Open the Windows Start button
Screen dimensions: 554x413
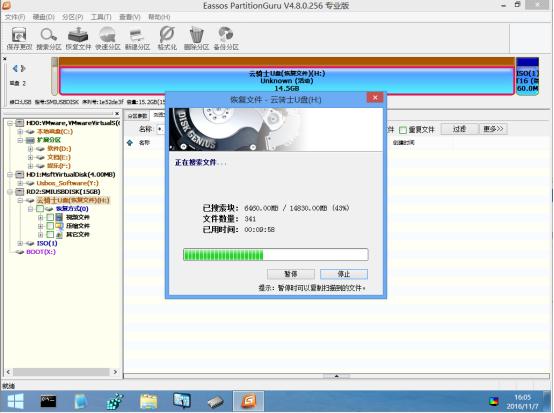coord(15,402)
